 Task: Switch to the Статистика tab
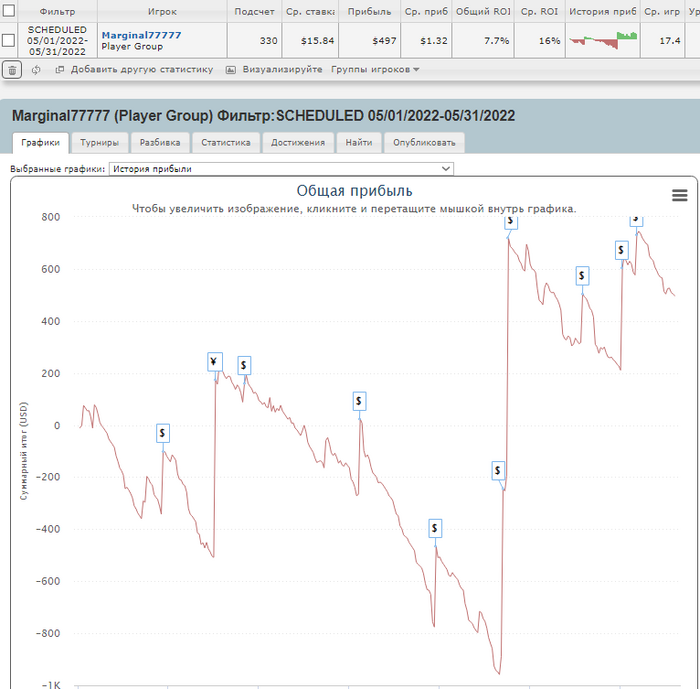[226, 142]
